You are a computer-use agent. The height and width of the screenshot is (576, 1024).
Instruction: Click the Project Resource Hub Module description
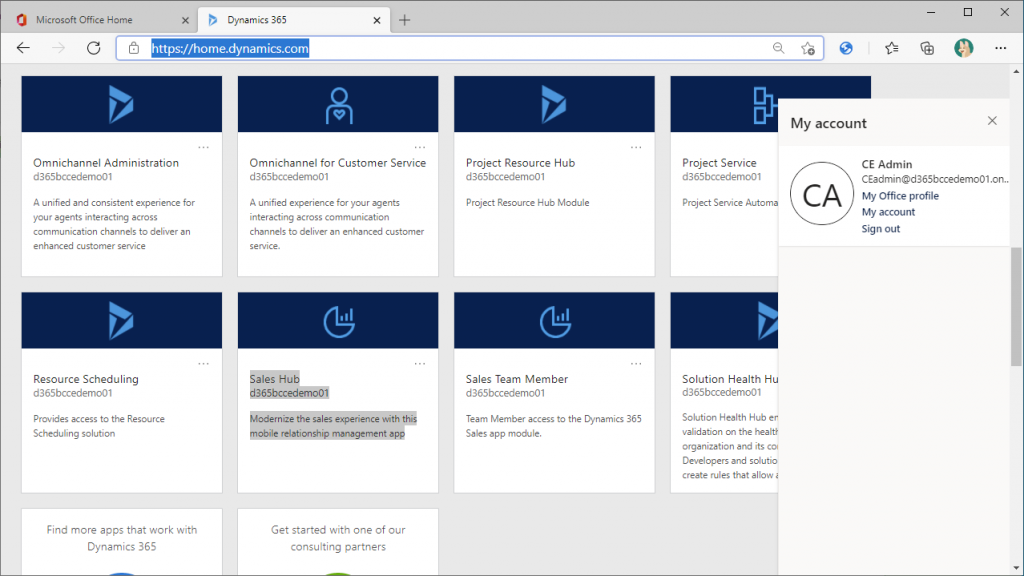tap(528, 202)
